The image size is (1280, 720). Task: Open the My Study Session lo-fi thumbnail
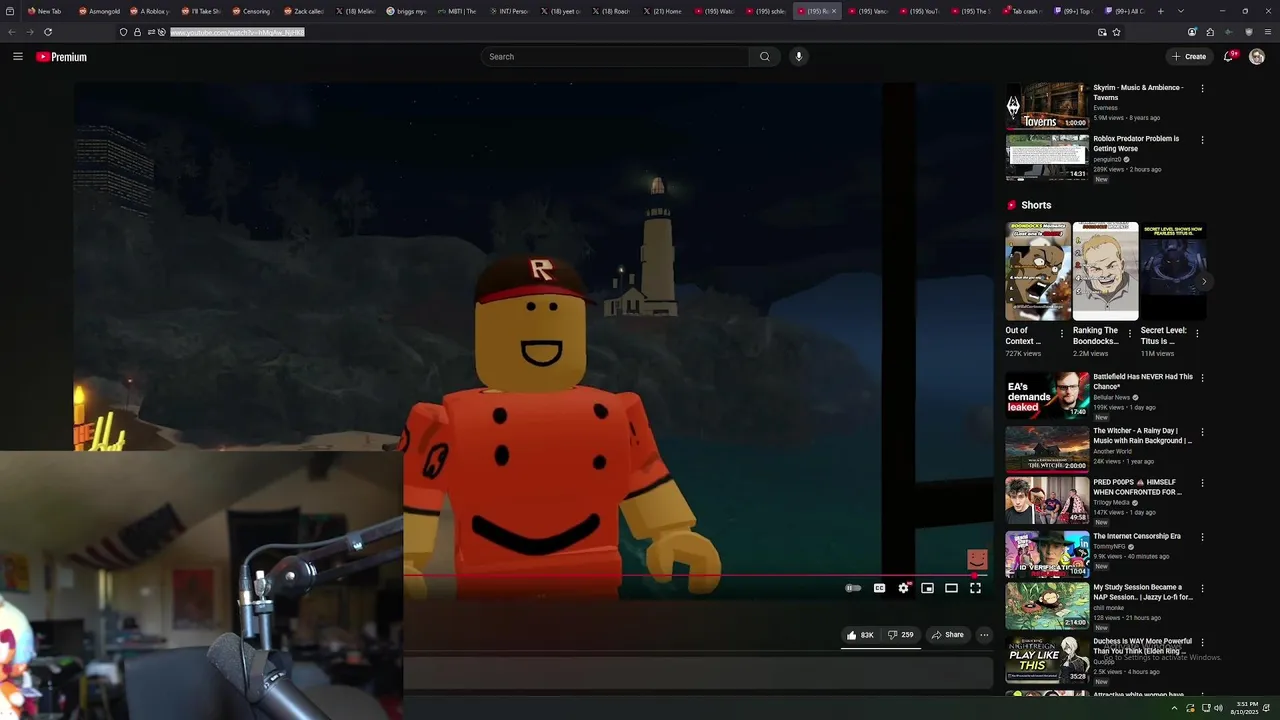(x=1047, y=605)
